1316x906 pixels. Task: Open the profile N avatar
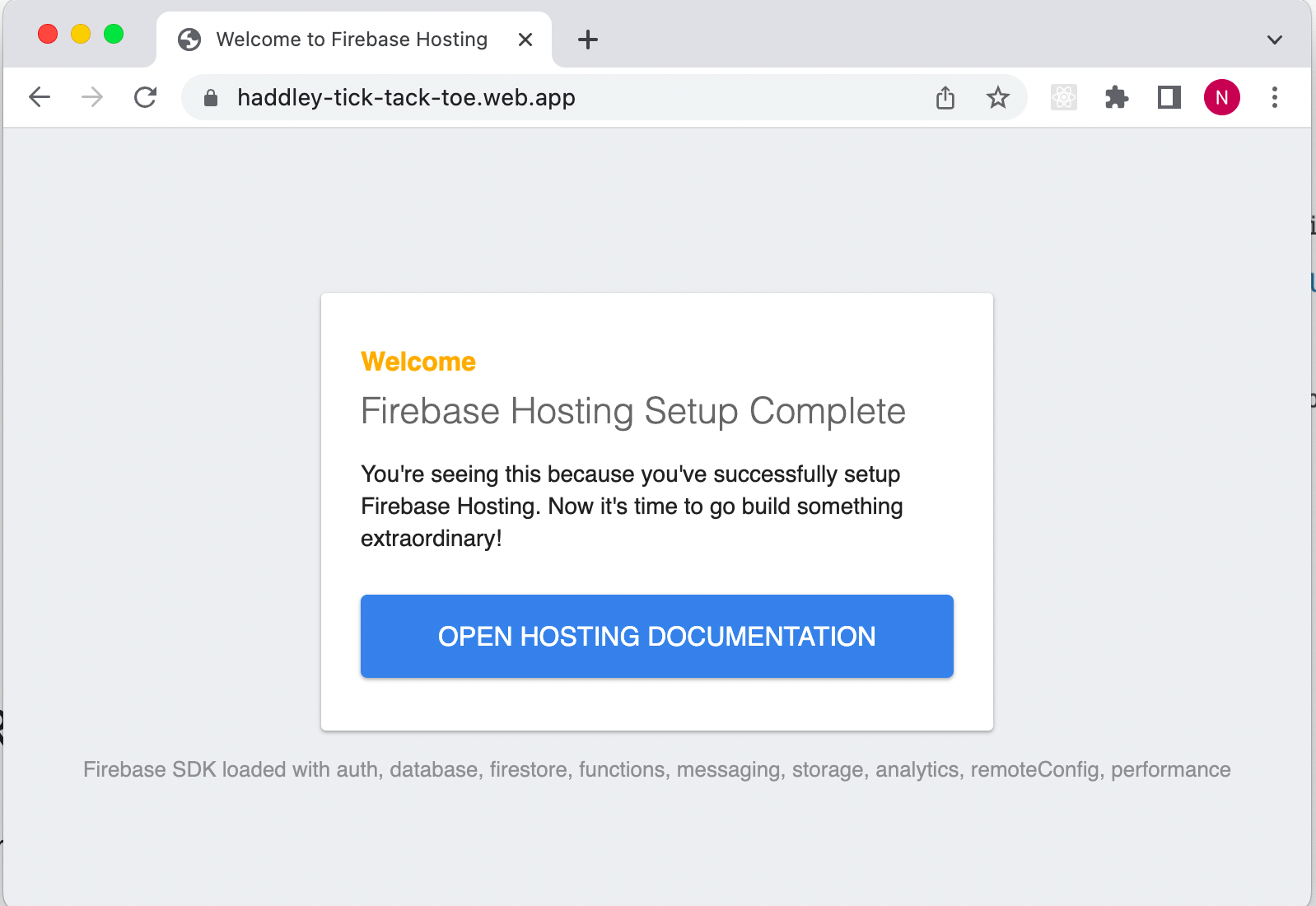pyautogui.click(x=1222, y=98)
